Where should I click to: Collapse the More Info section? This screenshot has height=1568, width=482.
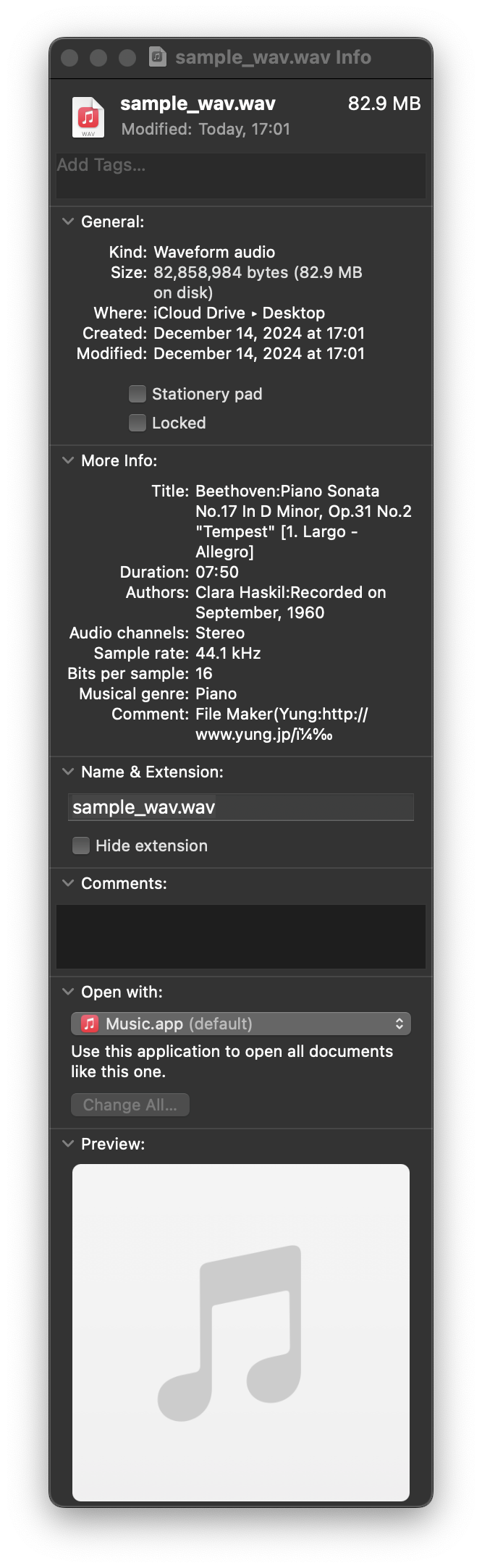[x=67, y=460]
